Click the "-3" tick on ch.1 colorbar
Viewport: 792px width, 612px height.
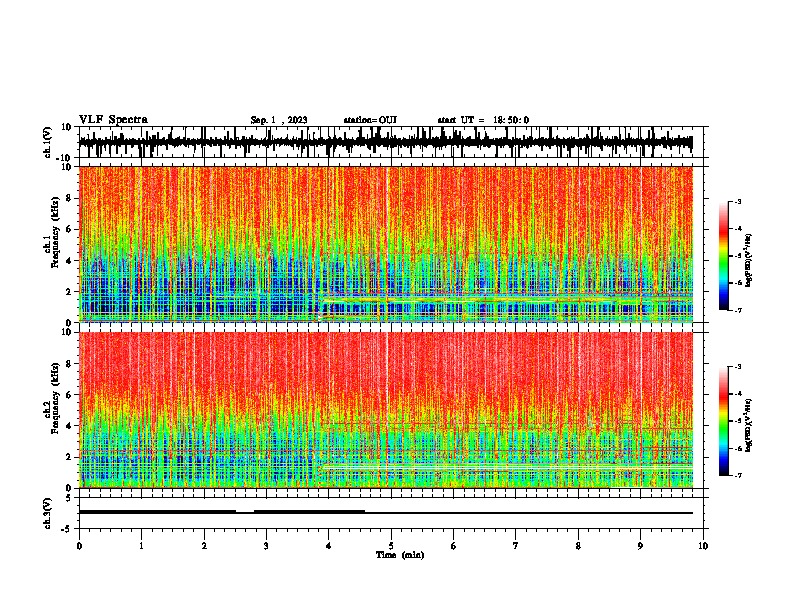pyautogui.click(x=738, y=201)
